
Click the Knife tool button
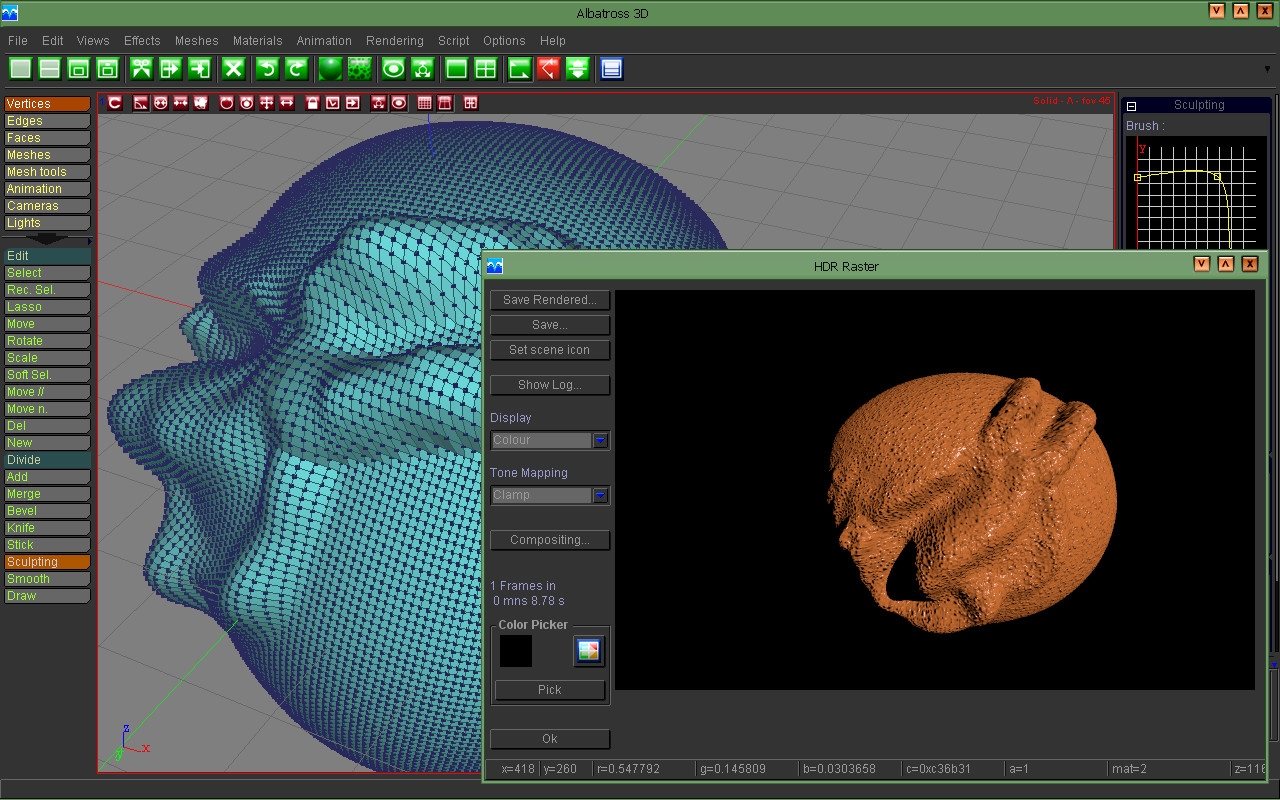[x=47, y=528]
